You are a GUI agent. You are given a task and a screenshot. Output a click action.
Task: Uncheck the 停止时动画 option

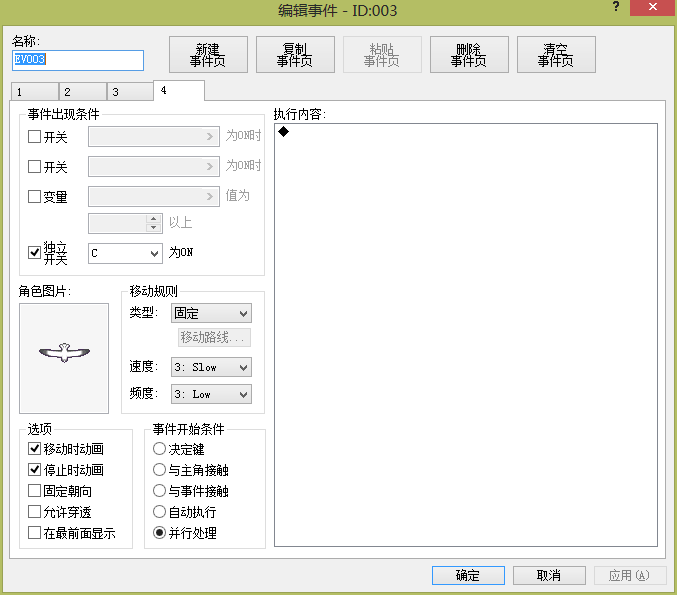[34, 469]
